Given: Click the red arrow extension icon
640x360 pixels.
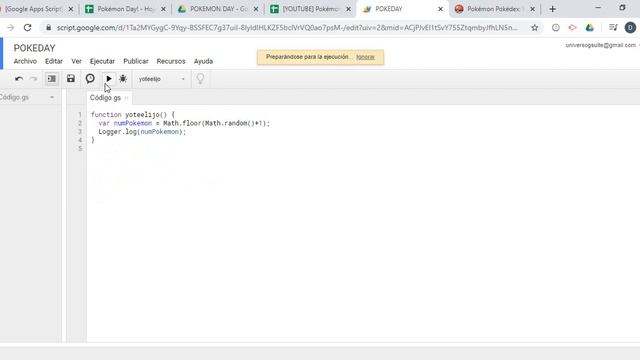Looking at the screenshot, I should (572, 28).
